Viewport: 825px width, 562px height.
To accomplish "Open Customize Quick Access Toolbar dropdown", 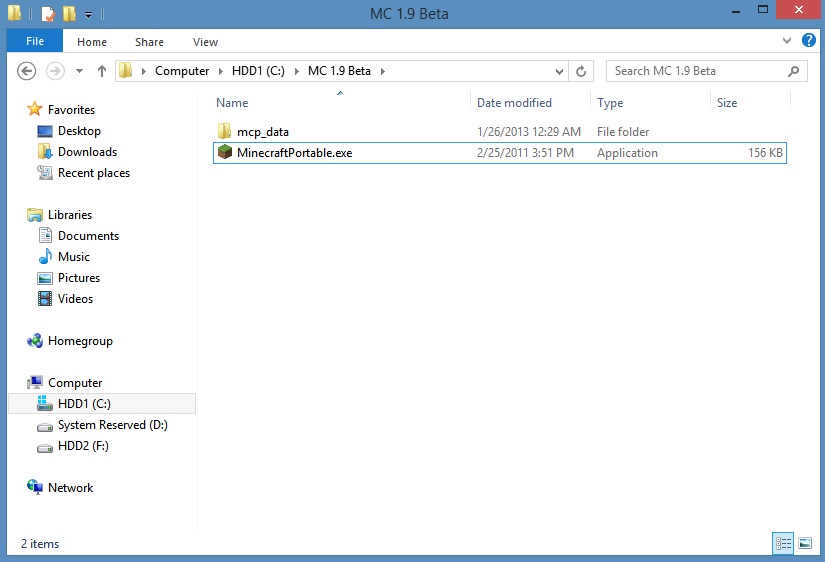I will (x=89, y=15).
